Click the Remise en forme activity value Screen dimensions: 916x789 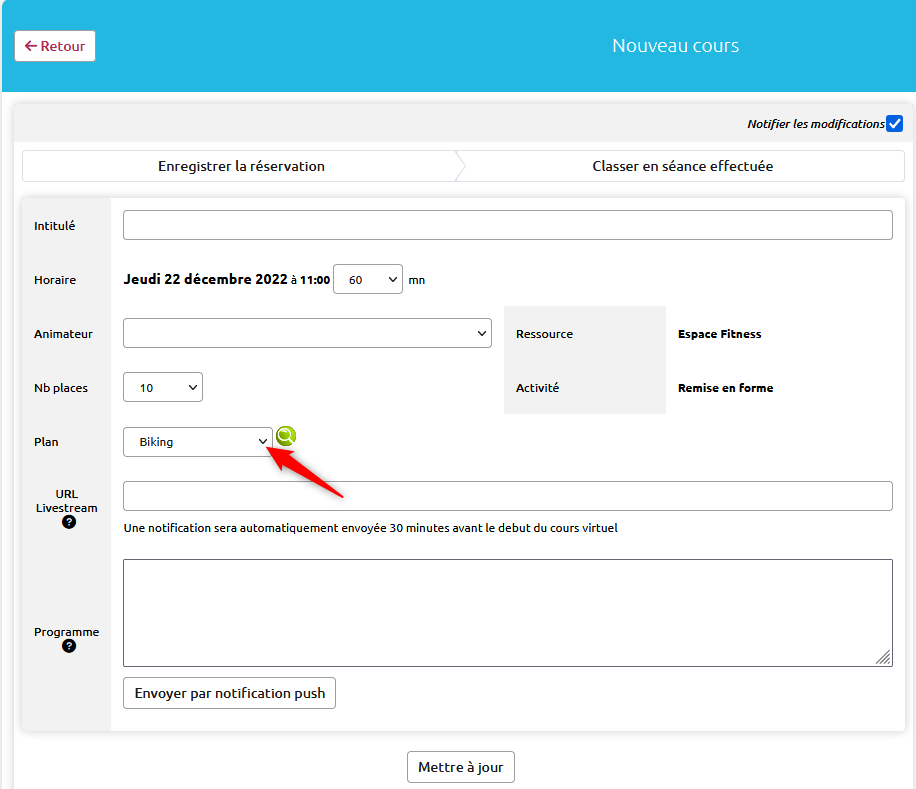tap(726, 388)
